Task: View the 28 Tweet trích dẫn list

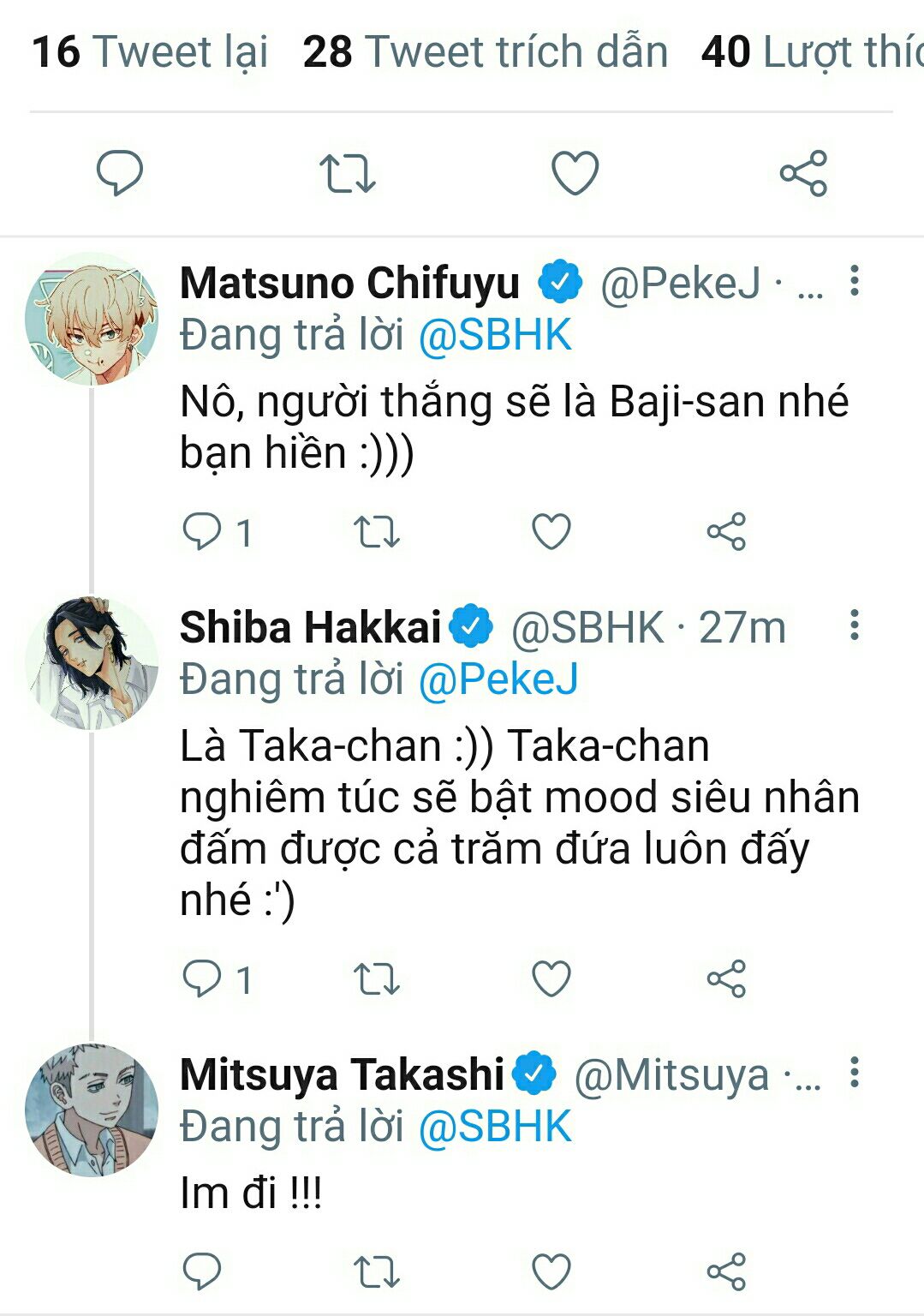Action: coord(485,51)
